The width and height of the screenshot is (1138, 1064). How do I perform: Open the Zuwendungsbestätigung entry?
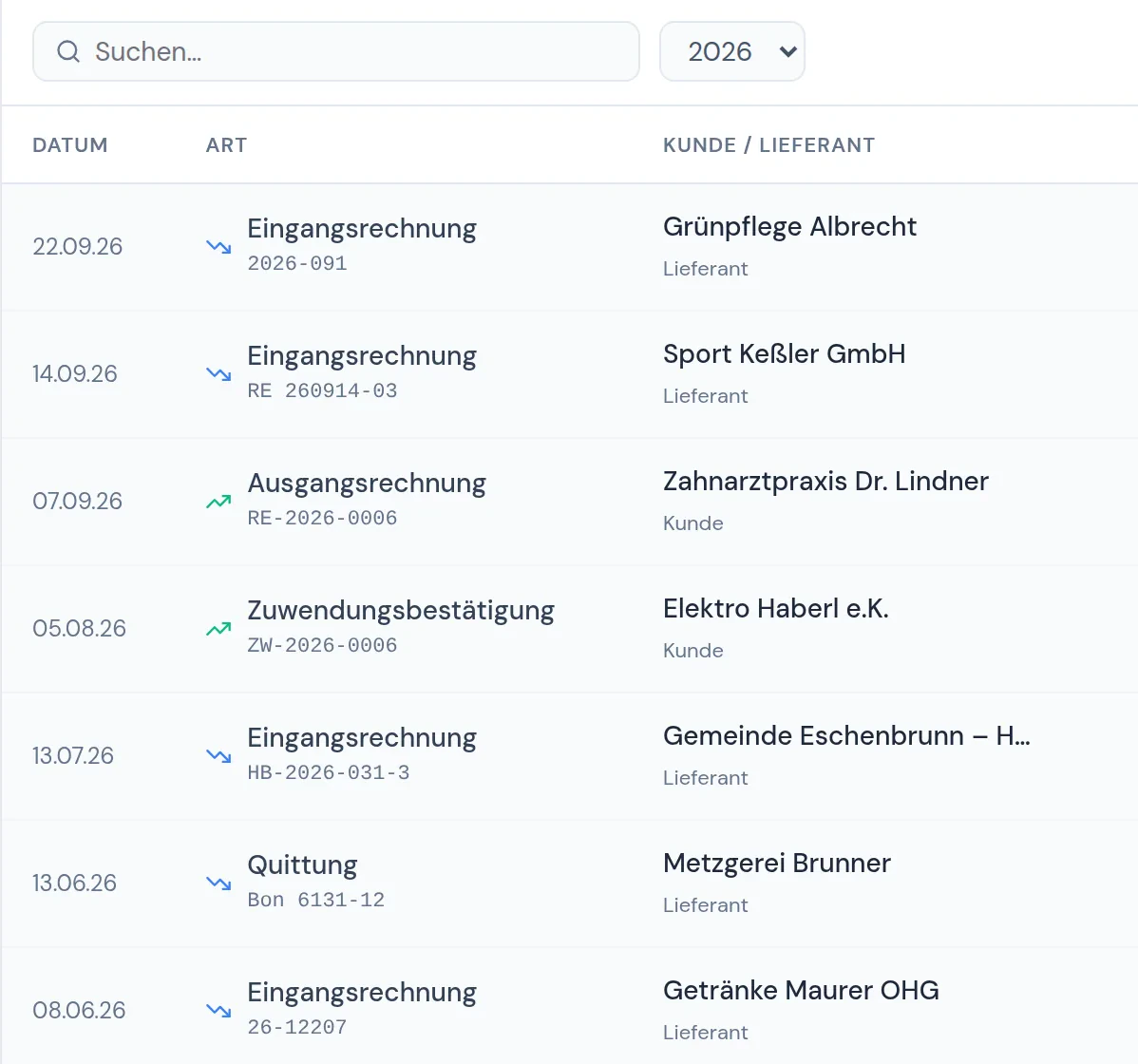(401, 611)
